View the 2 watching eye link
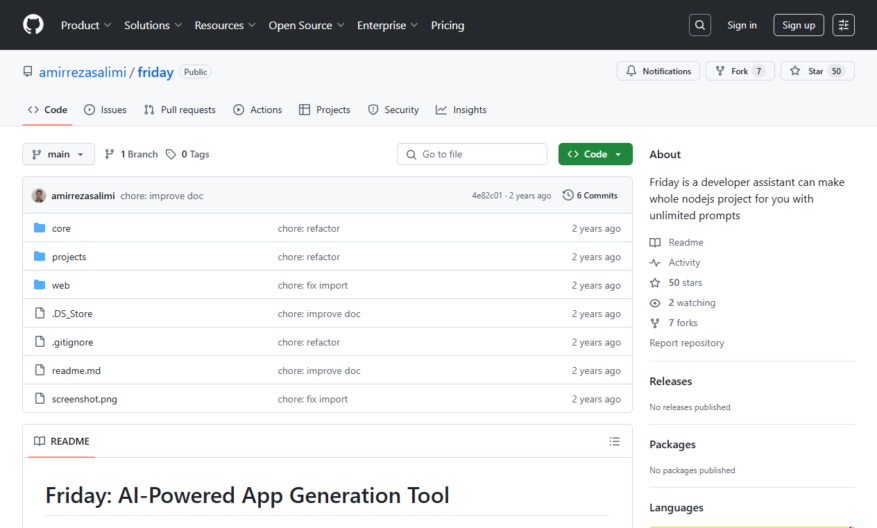The height and width of the screenshot is (528, 877). [x=683, y=303]
